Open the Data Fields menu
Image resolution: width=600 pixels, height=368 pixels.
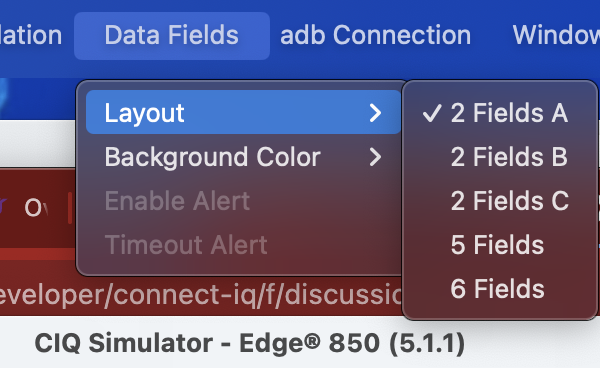(x=172, y=36)
